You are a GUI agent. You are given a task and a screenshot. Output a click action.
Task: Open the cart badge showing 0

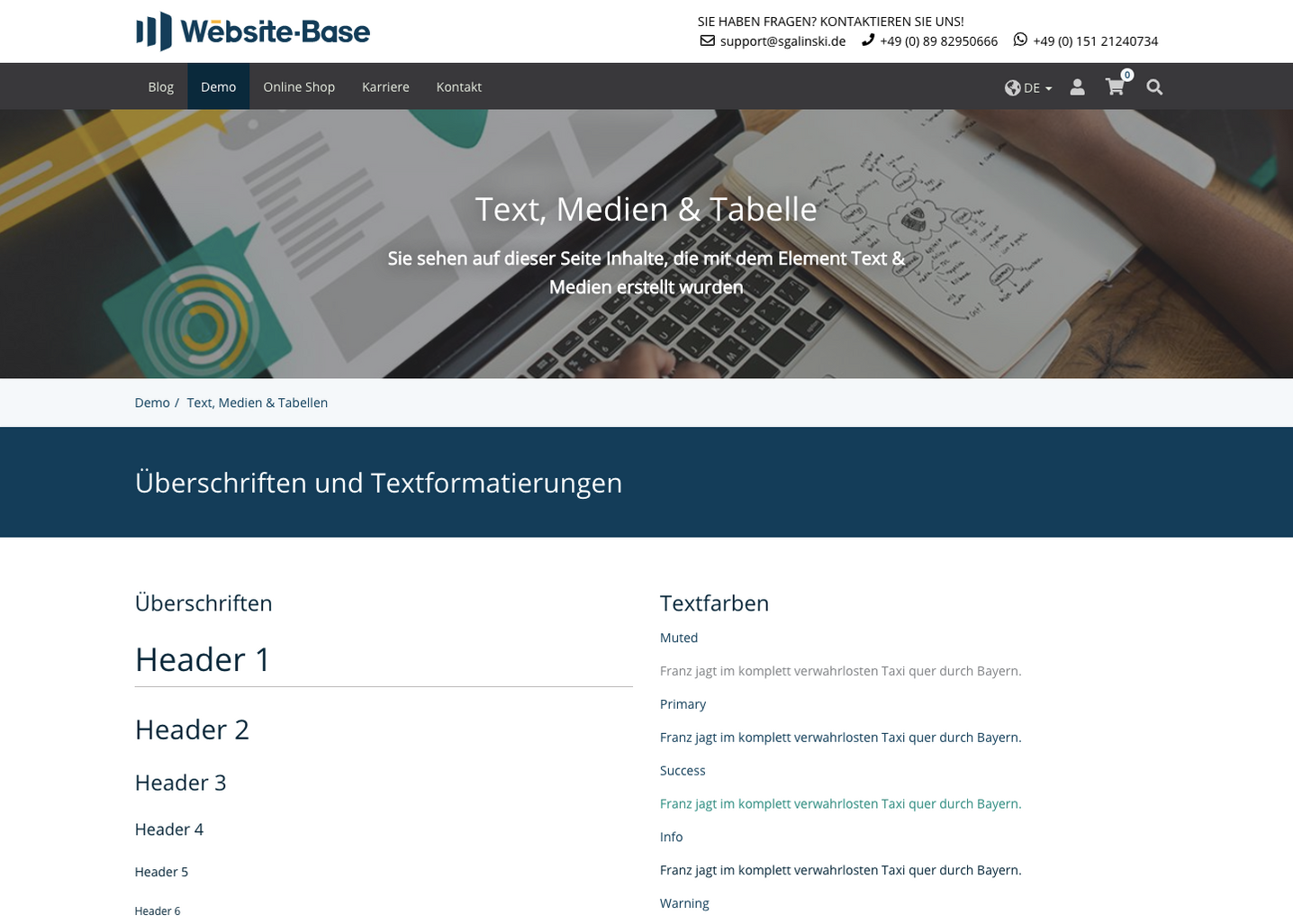pyautogui.click(x=1126, y=75)
